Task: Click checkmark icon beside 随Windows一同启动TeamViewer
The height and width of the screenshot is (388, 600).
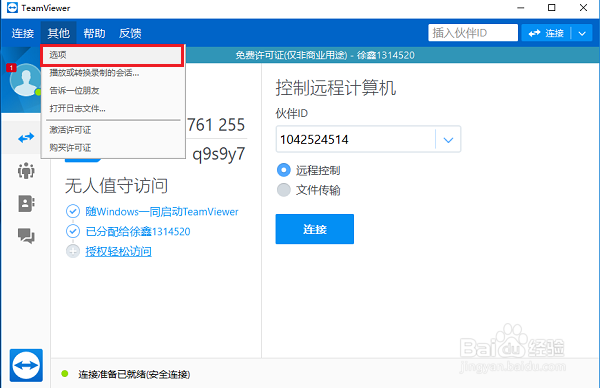Action: tap(73, 211)
